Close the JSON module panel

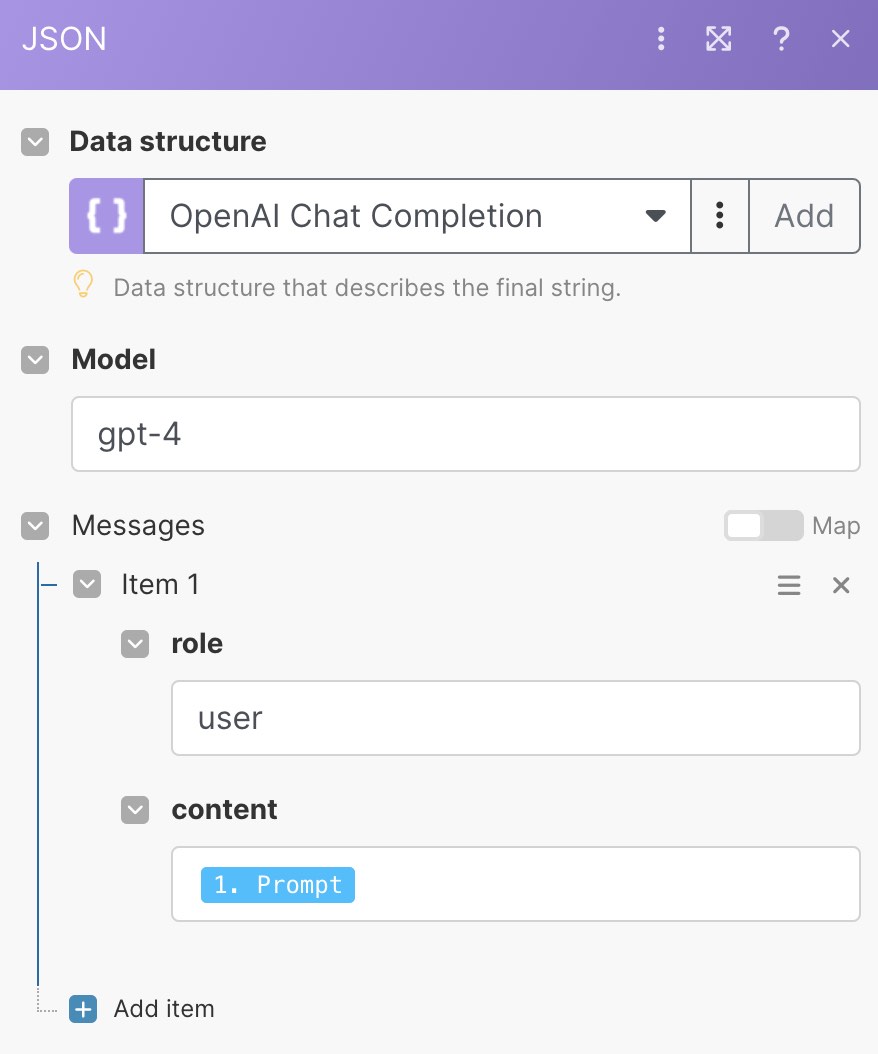[840, 39]
